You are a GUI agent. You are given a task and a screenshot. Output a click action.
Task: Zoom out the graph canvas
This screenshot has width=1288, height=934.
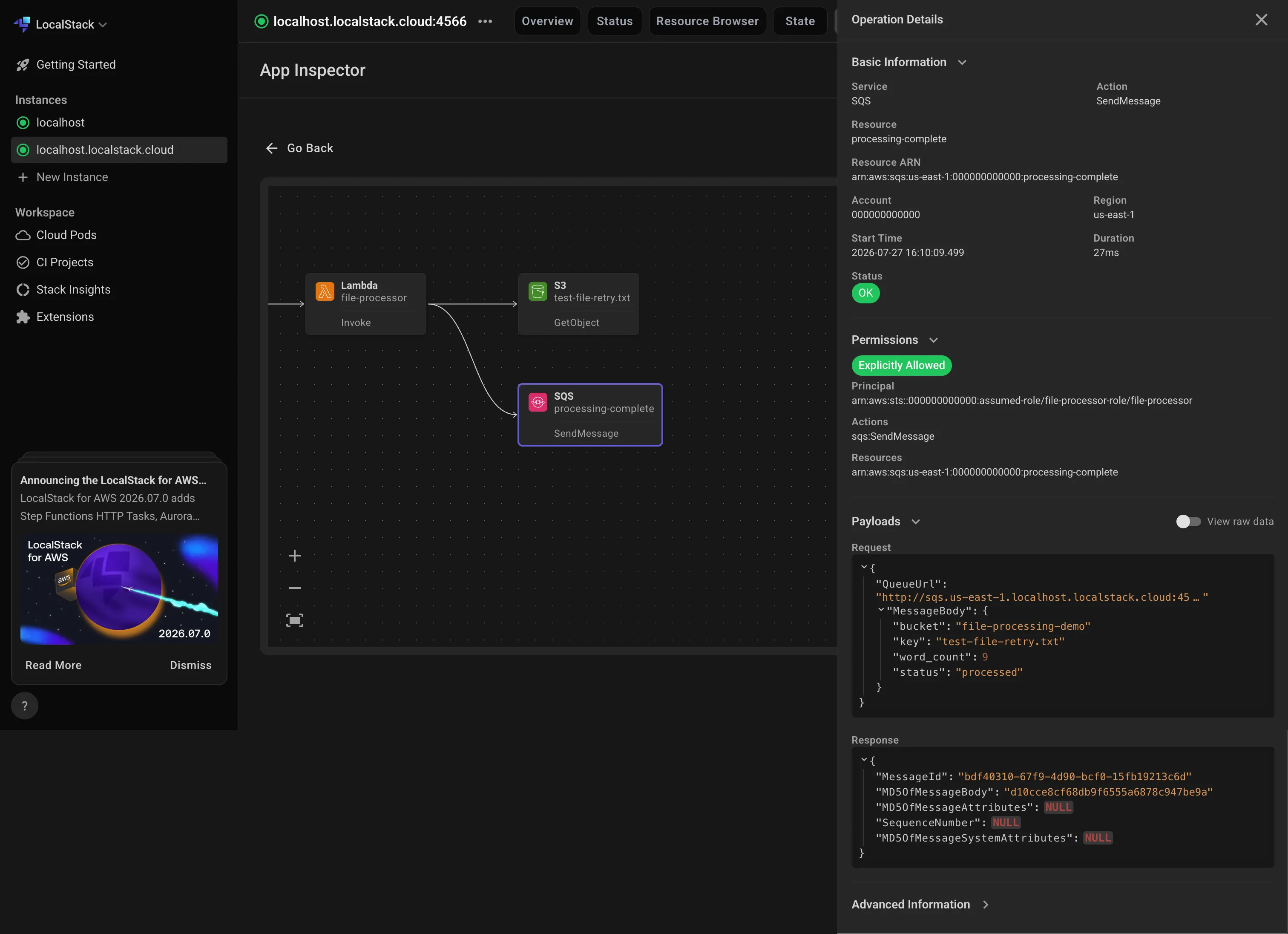click(x=295, y=588)
